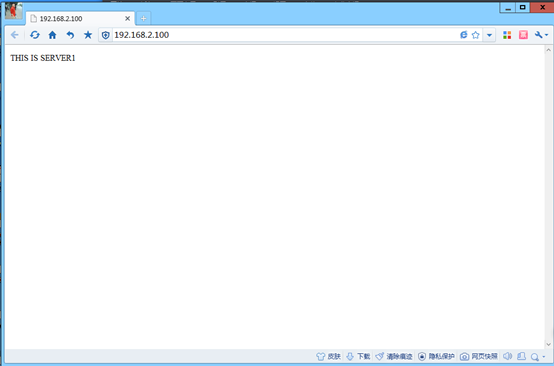Expand the address bar history dropdown

(x=489, y=35)
